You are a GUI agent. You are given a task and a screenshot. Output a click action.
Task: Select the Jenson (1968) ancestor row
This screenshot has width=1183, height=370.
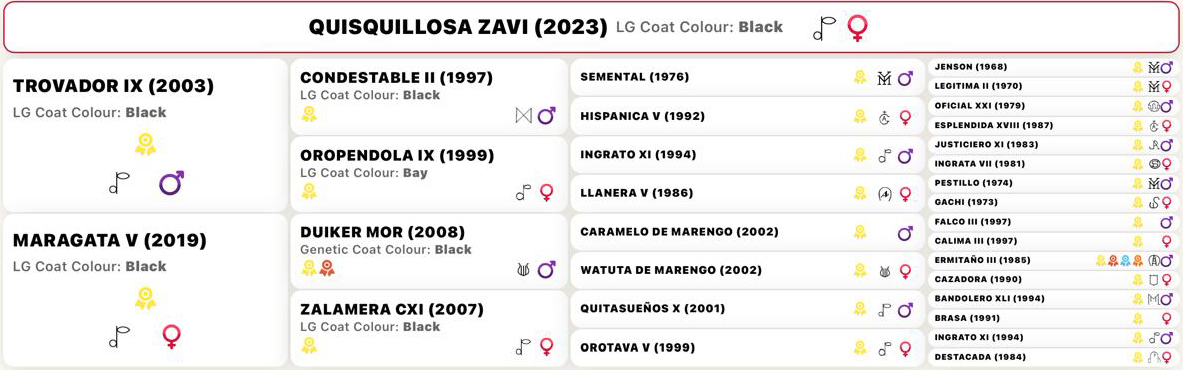coord(1053,67)
